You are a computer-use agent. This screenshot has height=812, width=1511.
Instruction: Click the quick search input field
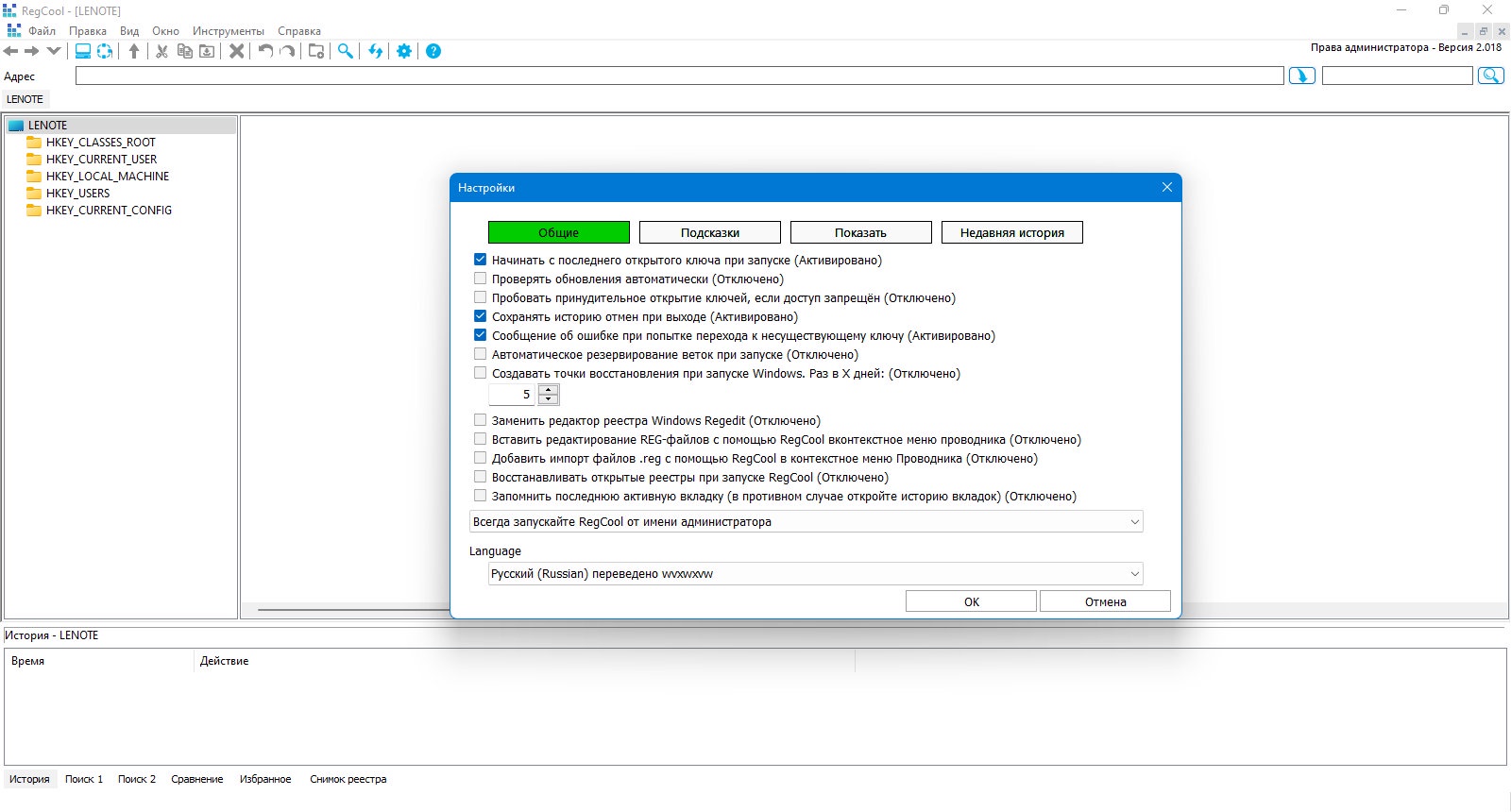pyautogui.click(x=1398, y=76)
